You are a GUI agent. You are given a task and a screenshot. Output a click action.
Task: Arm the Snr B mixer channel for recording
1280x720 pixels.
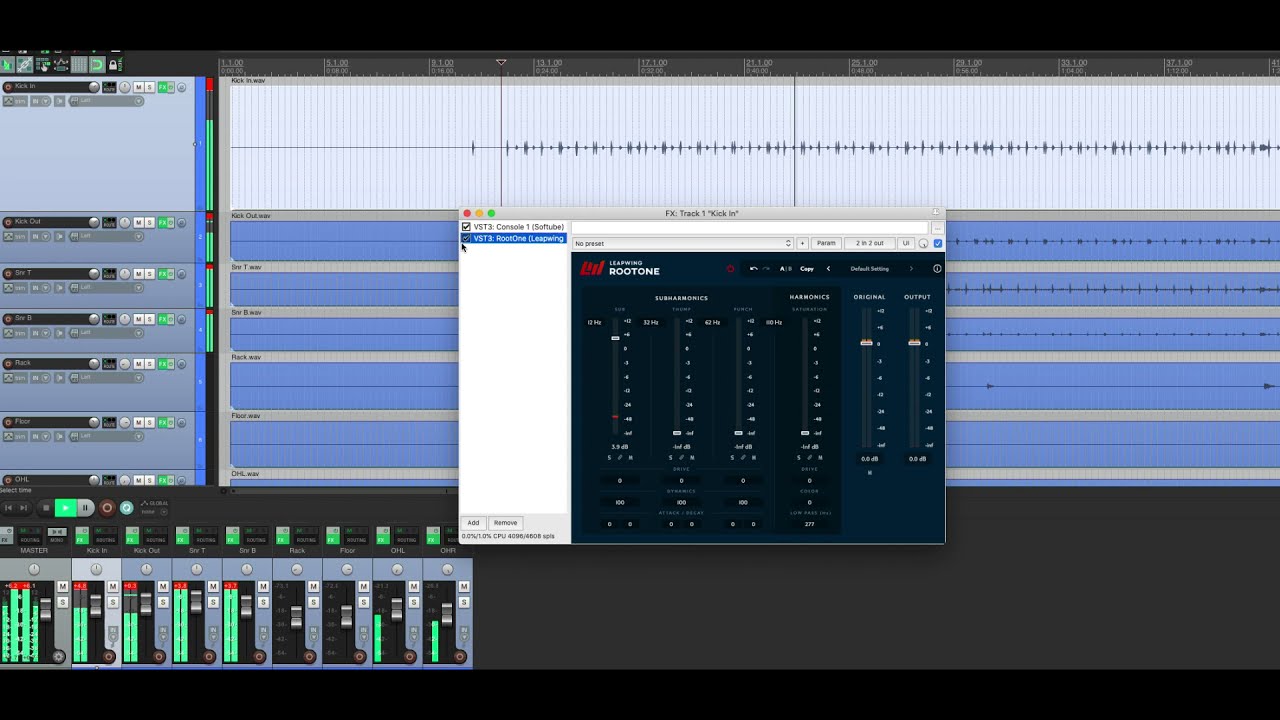(260, 657)
